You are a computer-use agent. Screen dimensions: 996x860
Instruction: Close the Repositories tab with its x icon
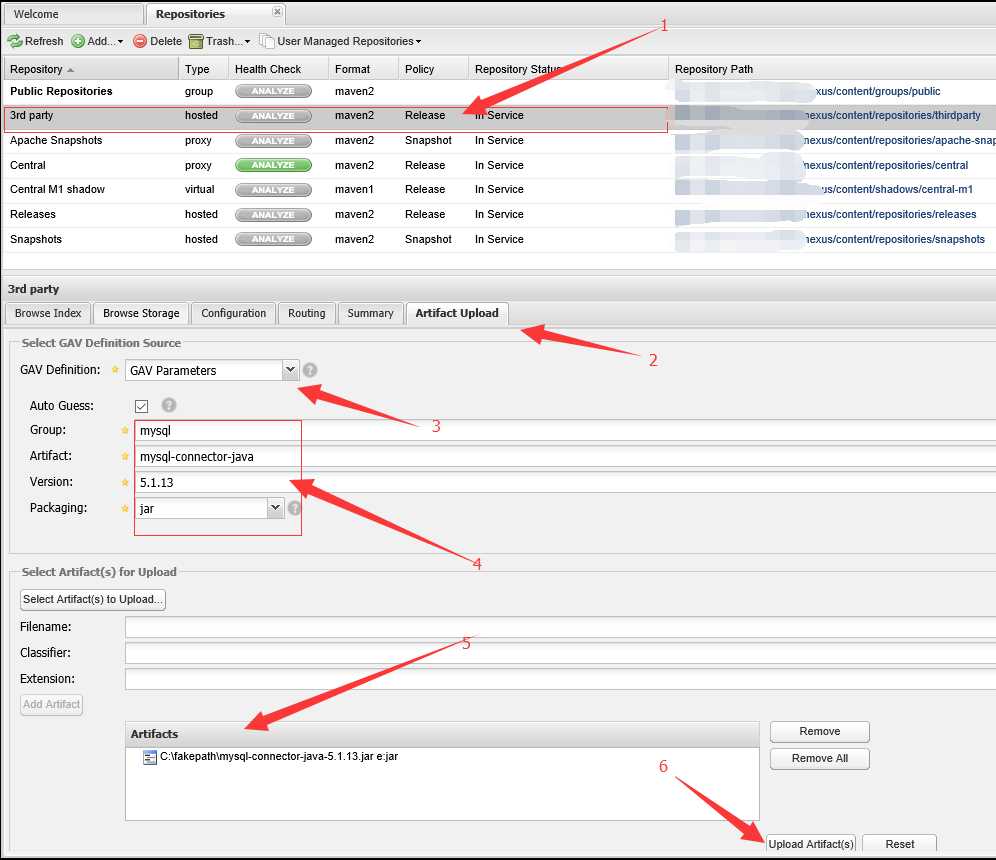(x=277, y=11)
